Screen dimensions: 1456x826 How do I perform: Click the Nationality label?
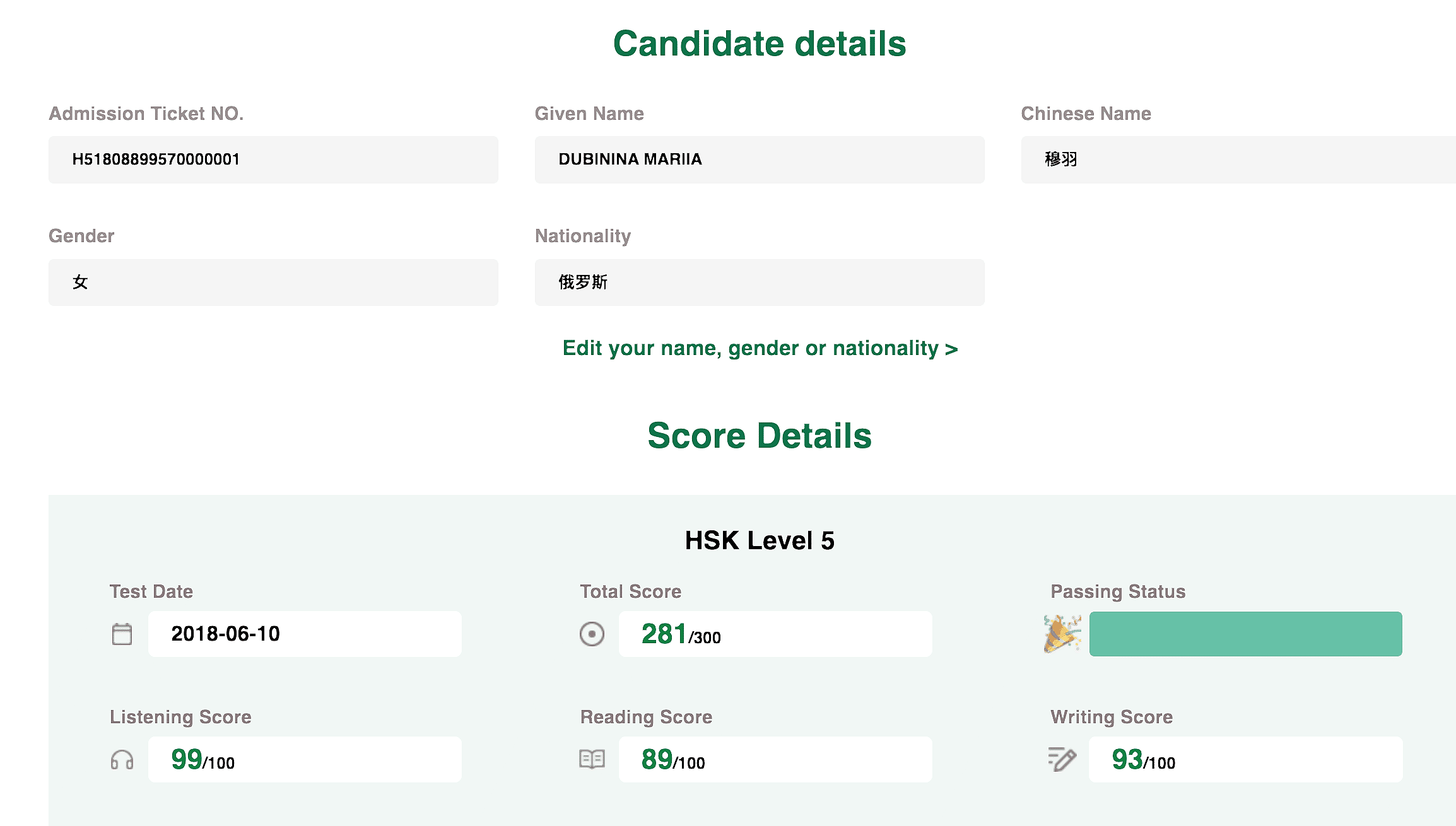click(x=583, y=236)
